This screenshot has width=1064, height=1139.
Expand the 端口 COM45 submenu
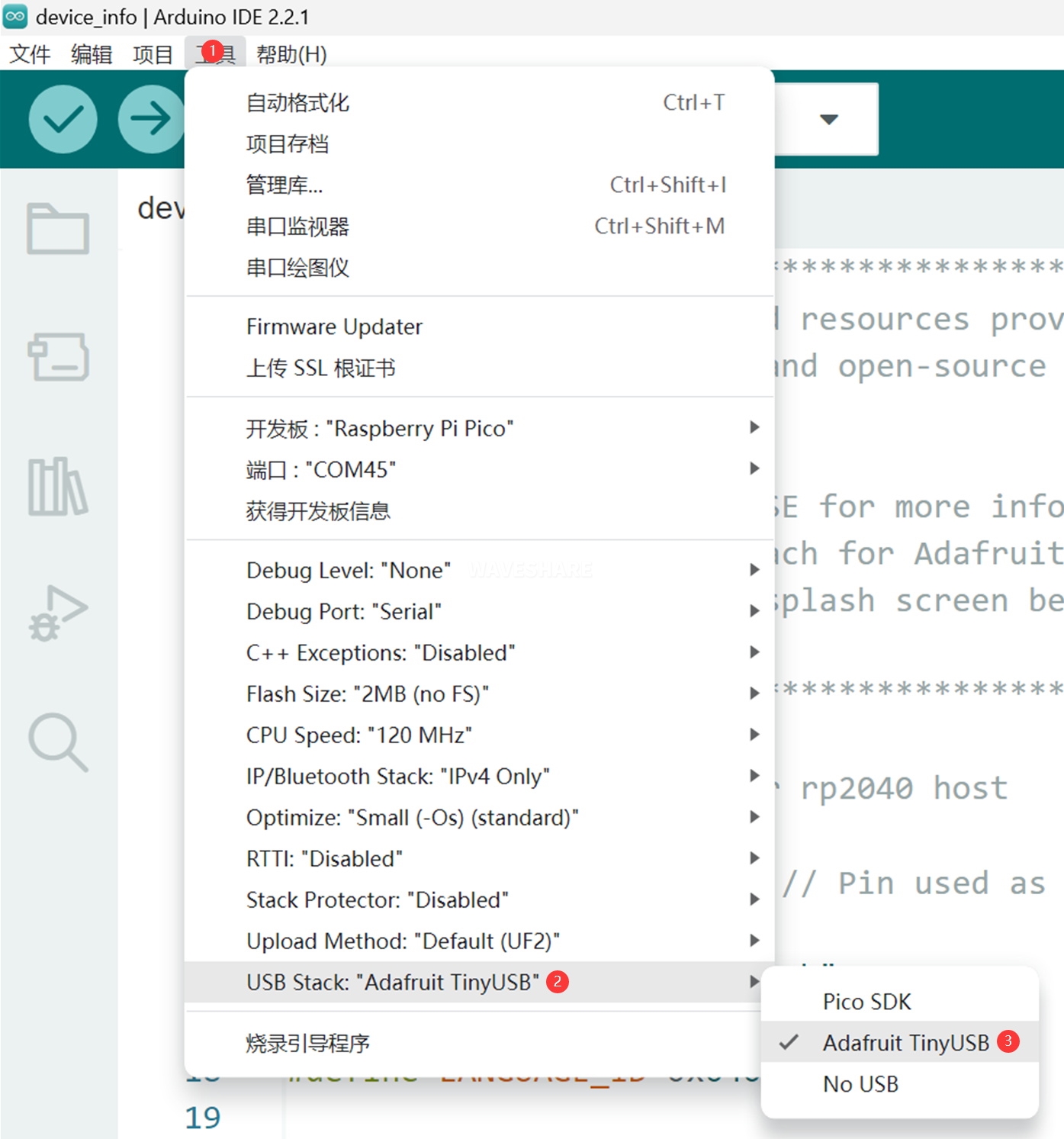[x=480, y=469]
